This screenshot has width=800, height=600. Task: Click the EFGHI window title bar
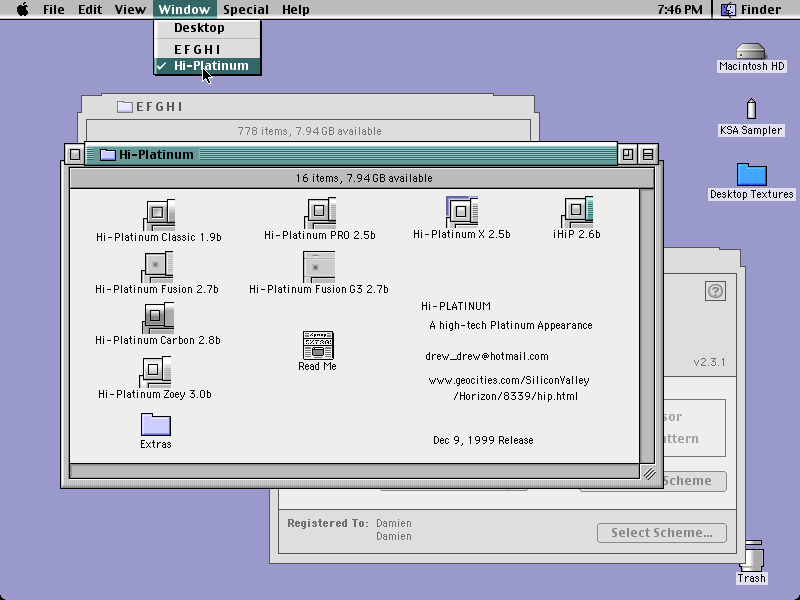(308, 107)
